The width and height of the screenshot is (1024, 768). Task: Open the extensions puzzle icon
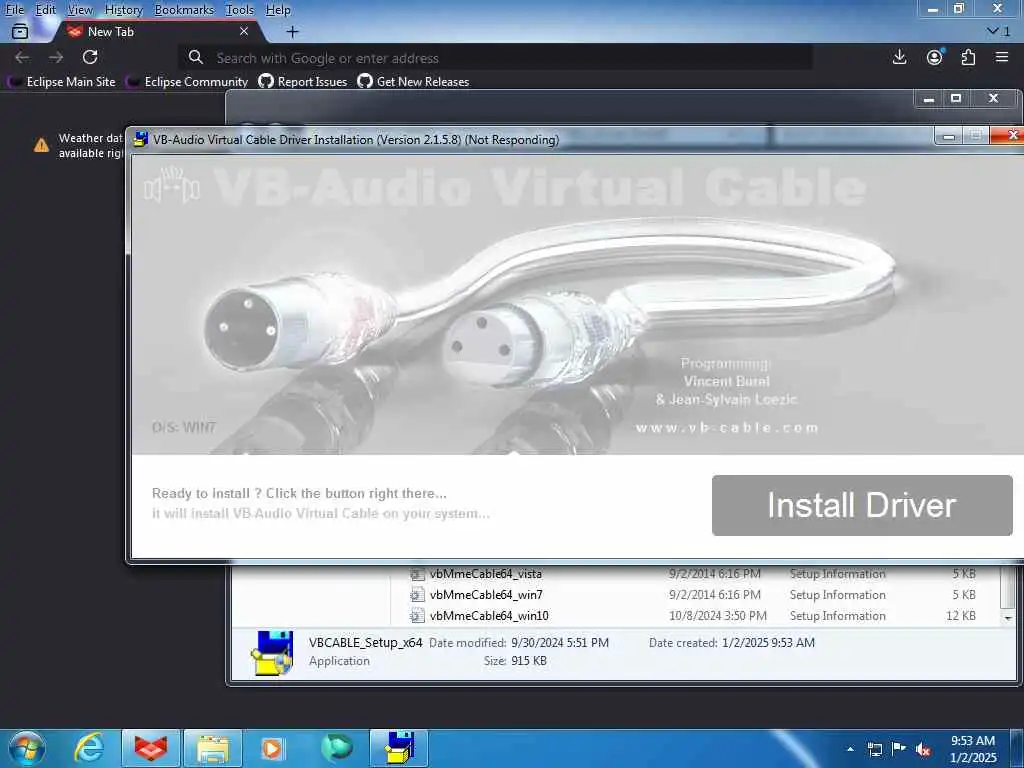point(968,57)
